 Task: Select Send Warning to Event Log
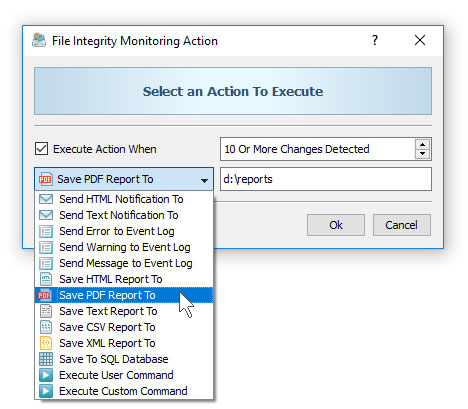click(124, 247)
